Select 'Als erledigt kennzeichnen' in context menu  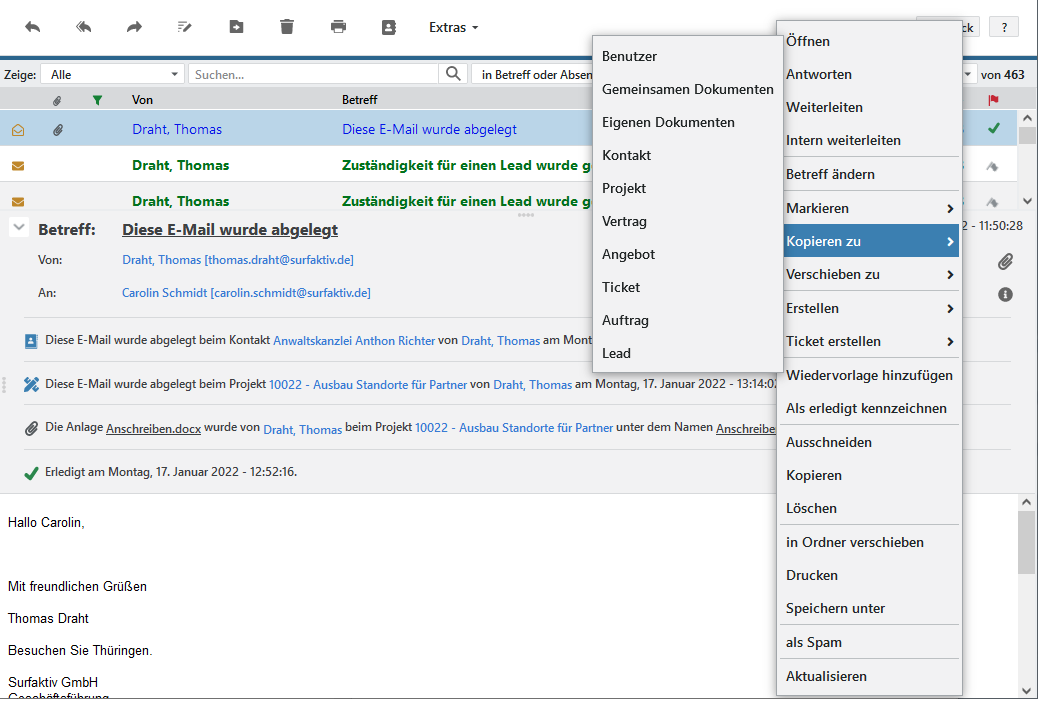click(x=866, y=408)
